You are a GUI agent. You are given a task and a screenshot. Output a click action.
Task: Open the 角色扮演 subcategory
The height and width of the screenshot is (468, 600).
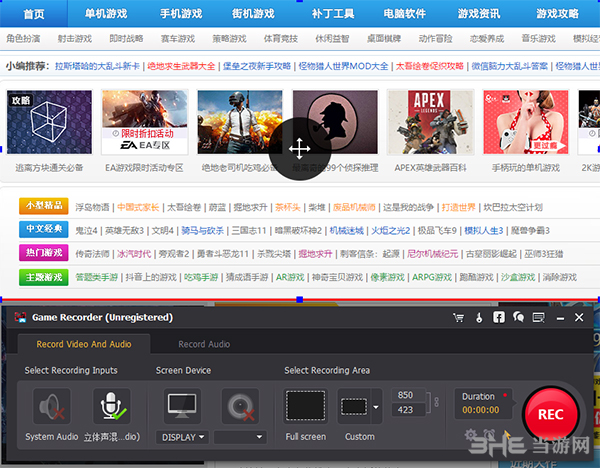[x=23, y=39]
